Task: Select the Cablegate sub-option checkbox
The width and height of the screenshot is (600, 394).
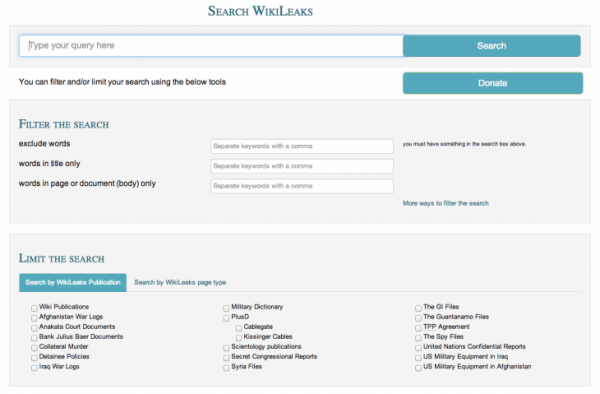Action: pyautogui.click(x=239, y=328)
